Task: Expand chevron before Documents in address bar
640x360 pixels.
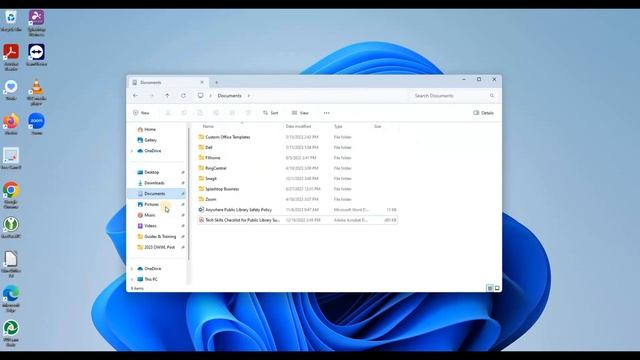Action: 211,96
